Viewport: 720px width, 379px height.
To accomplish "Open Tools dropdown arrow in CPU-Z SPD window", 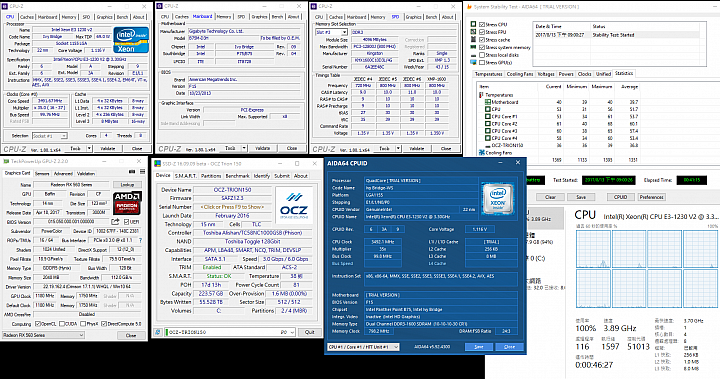I will click(398, 148).
